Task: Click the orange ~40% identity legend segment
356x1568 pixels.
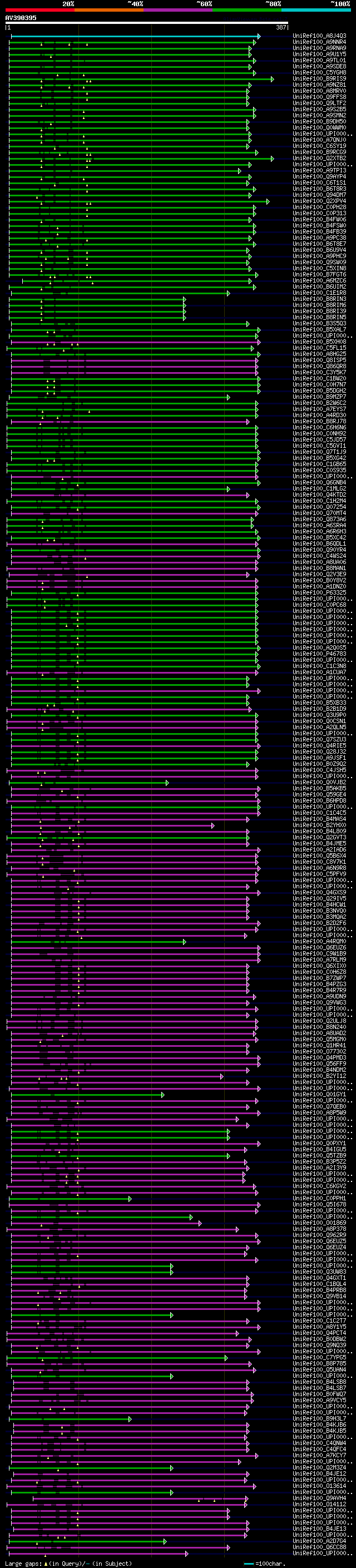Action: [109, 10]
